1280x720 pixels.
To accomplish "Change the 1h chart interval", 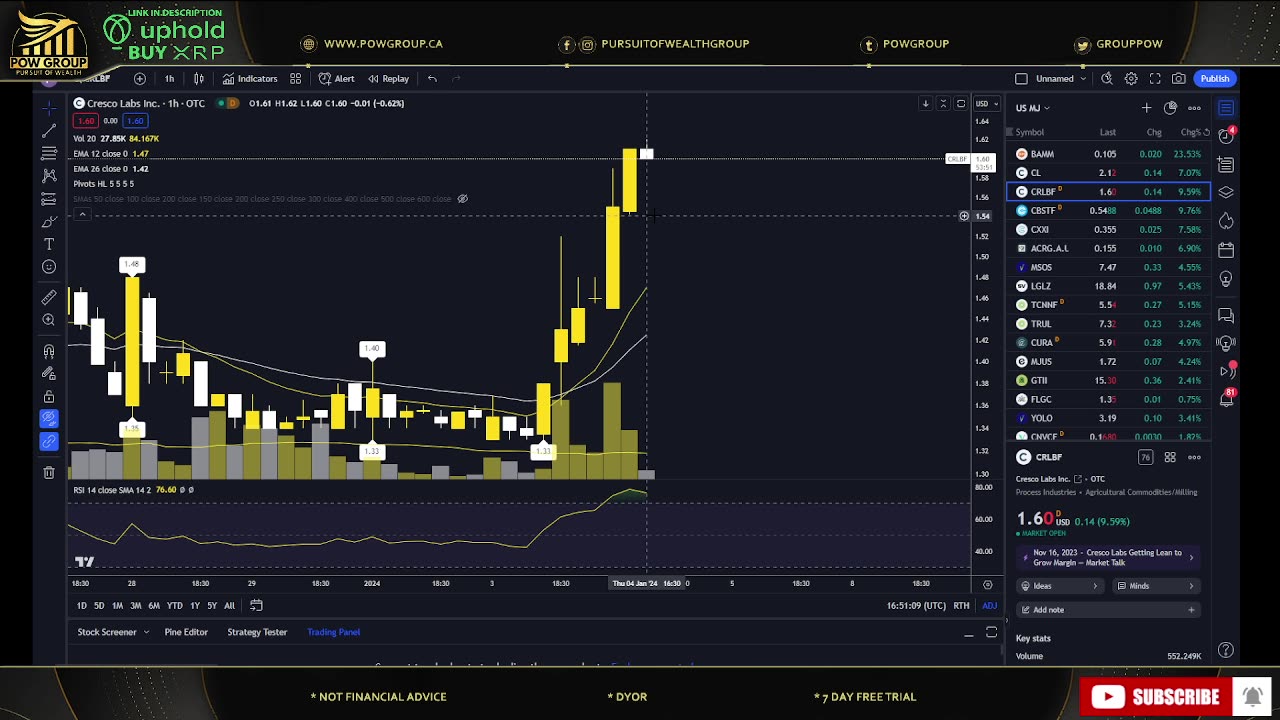I will 169,78.
